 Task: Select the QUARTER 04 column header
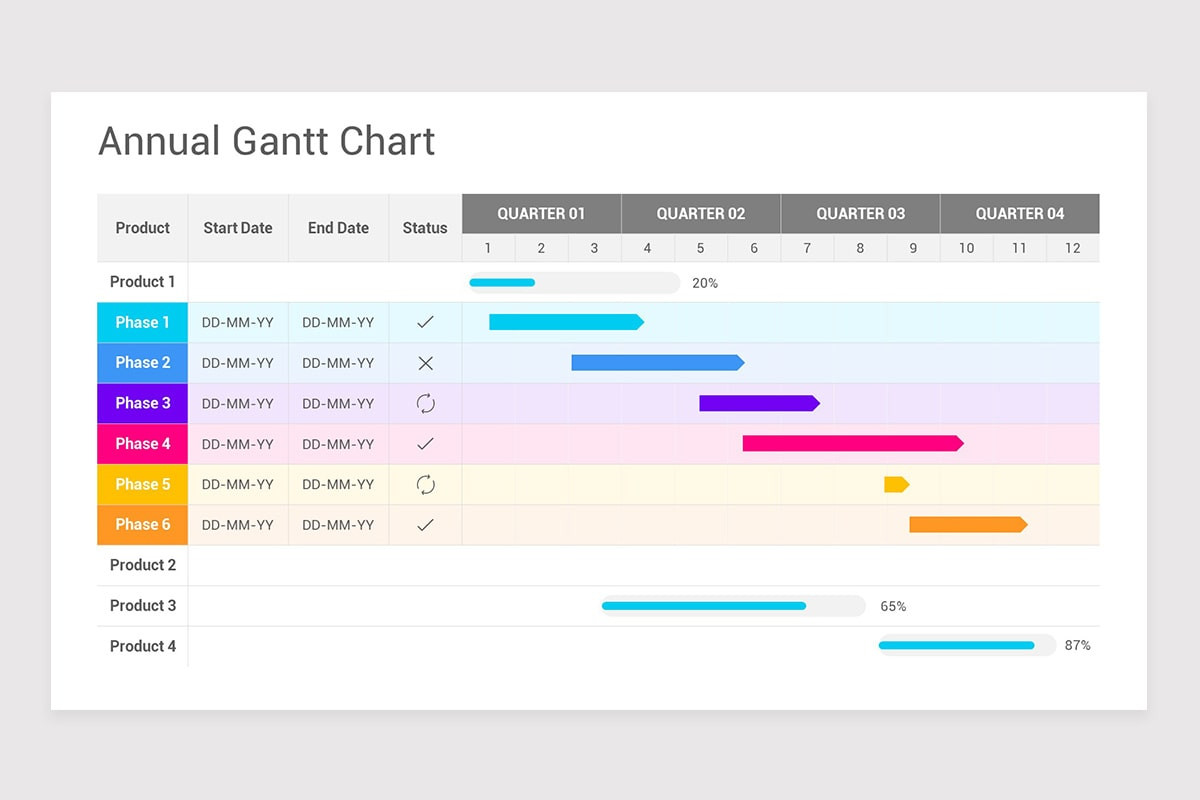click(1019, 213)
